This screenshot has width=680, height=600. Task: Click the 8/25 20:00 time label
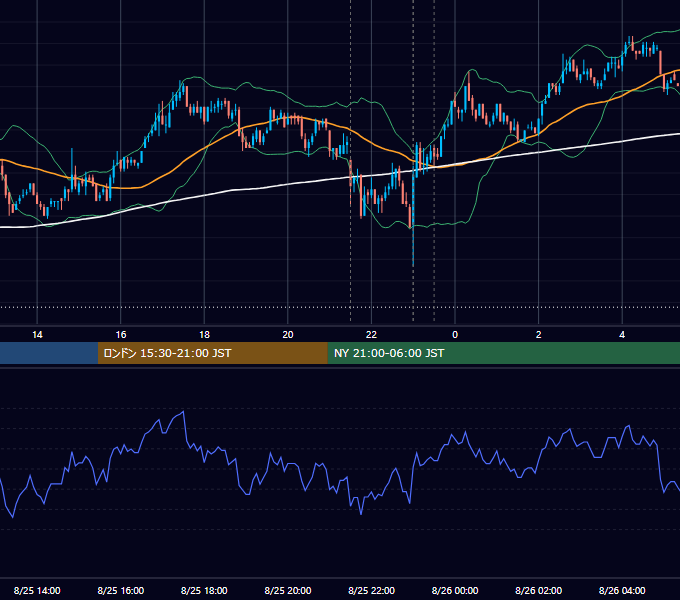288,590
